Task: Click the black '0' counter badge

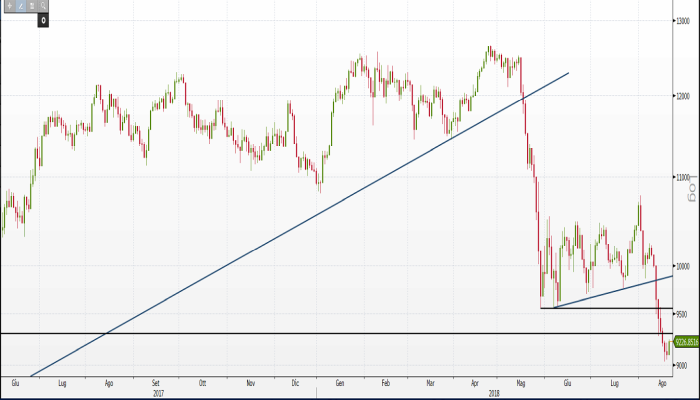Action: (44, 20)
